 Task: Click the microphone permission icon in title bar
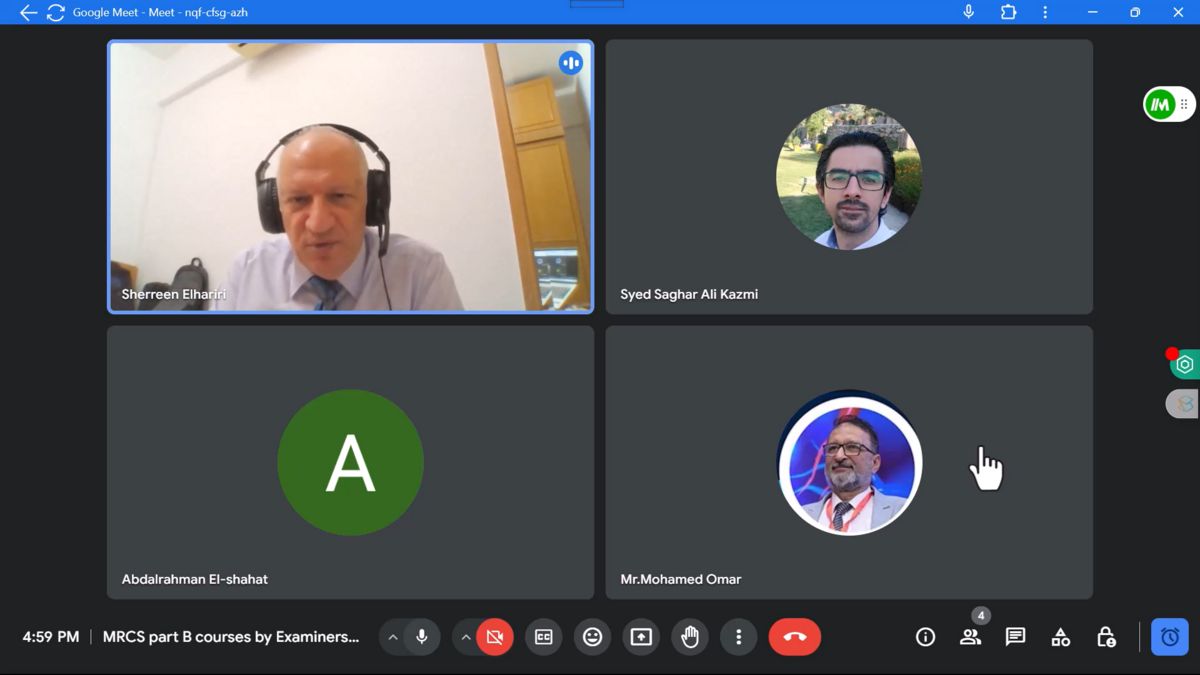(x=968, y=12)
